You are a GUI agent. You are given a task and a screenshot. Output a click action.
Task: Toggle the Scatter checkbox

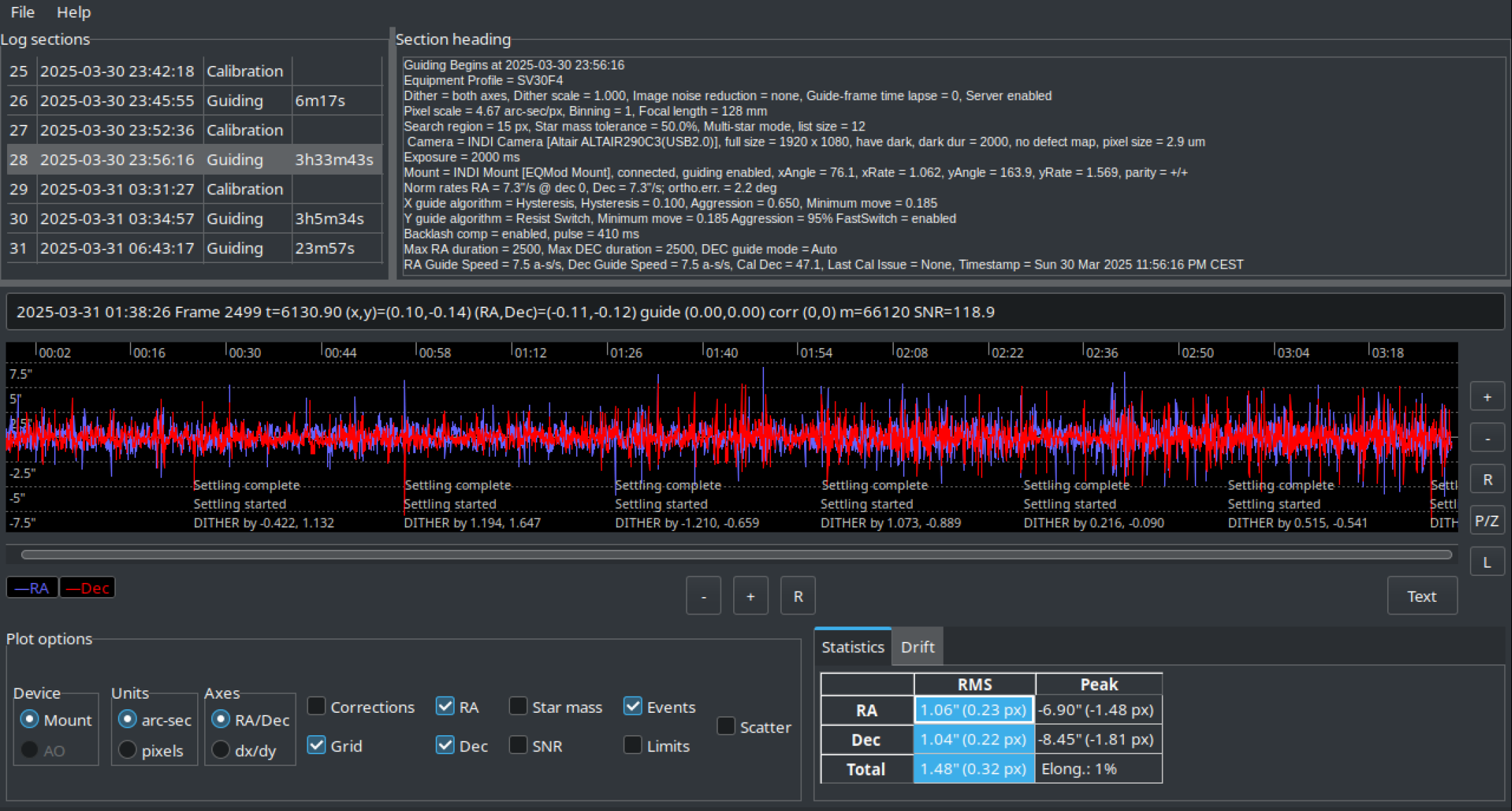click(x=726, y=726)
